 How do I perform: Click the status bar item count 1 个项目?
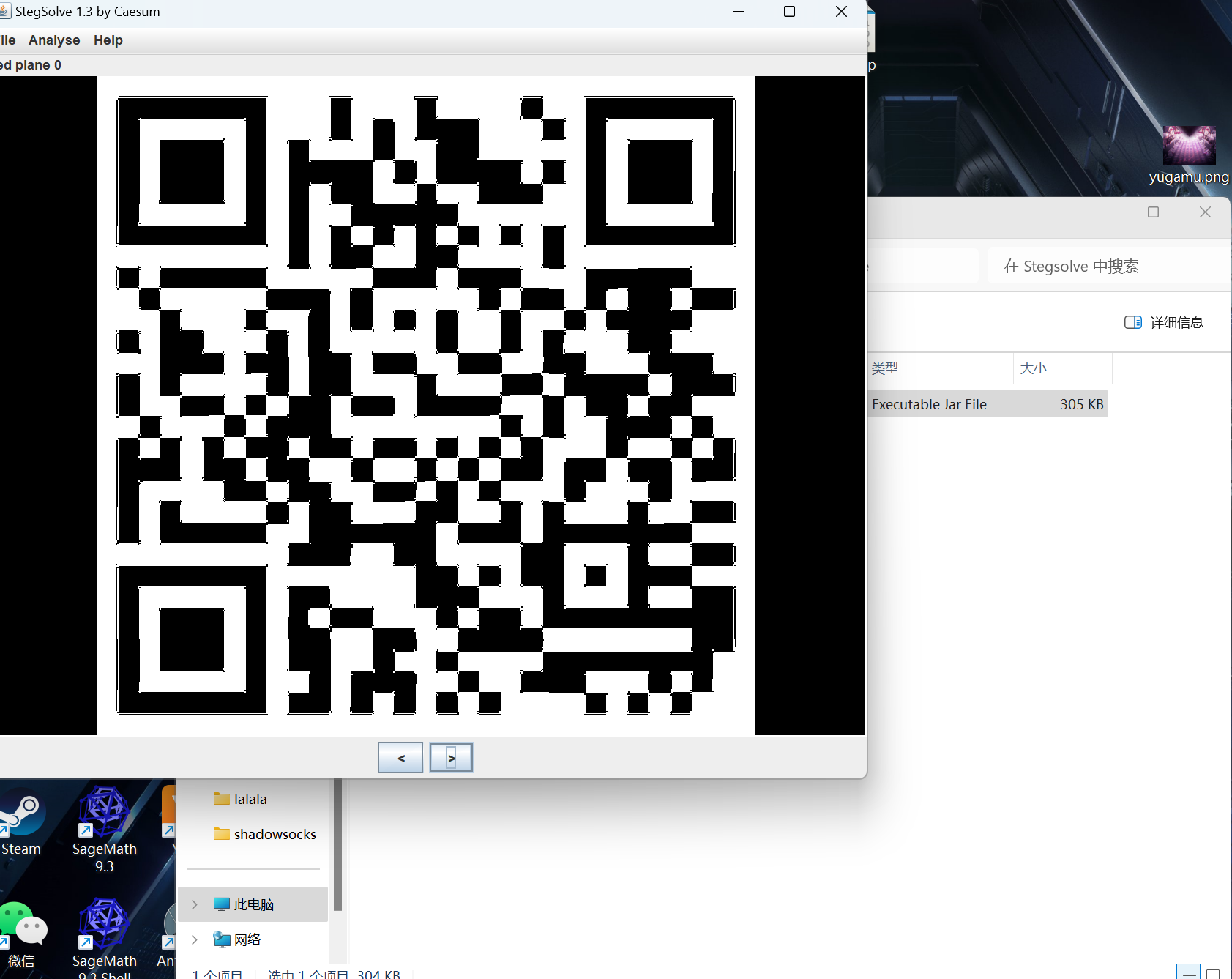(217, 975)
